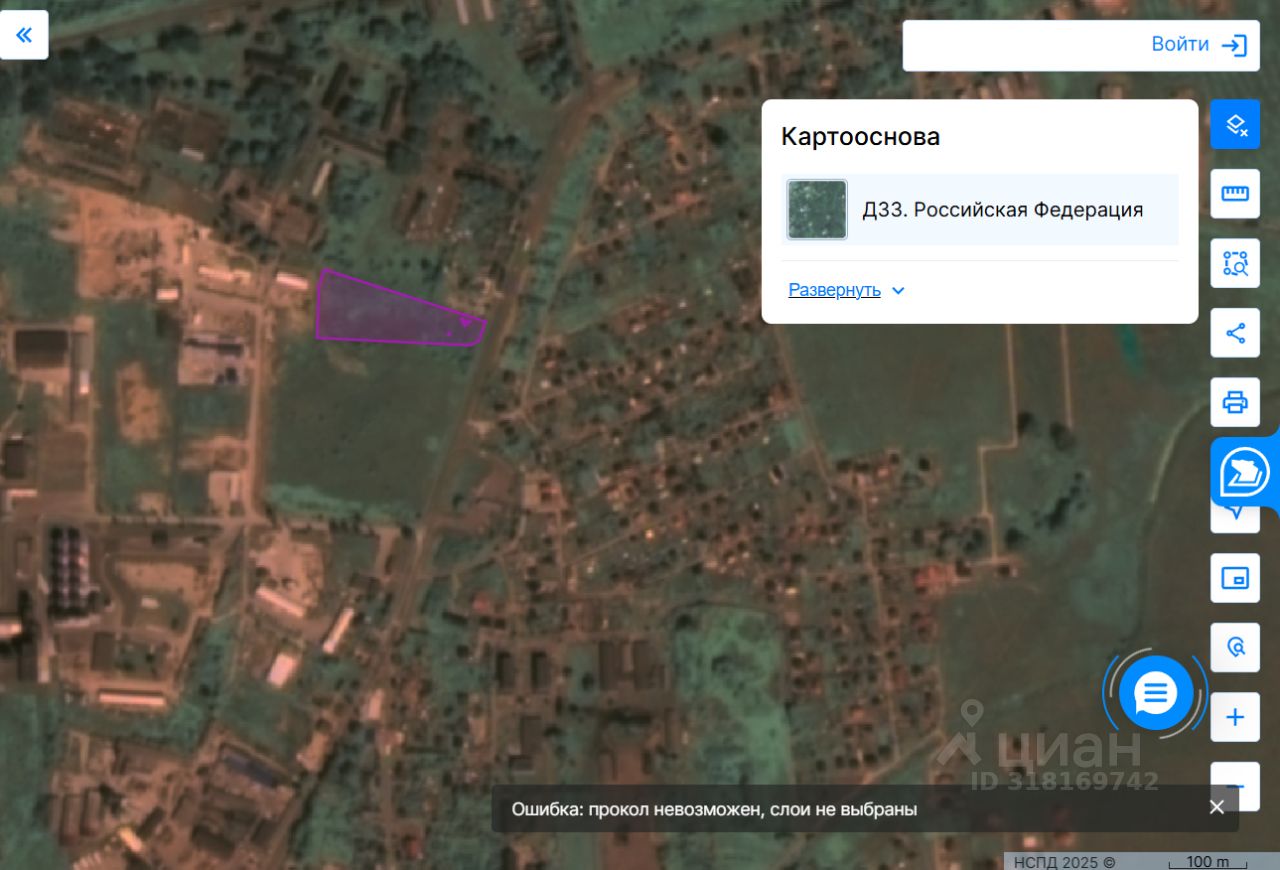Zoom in with the plus button
This screenshot has width=1280, height=870.
(1235, 717)
